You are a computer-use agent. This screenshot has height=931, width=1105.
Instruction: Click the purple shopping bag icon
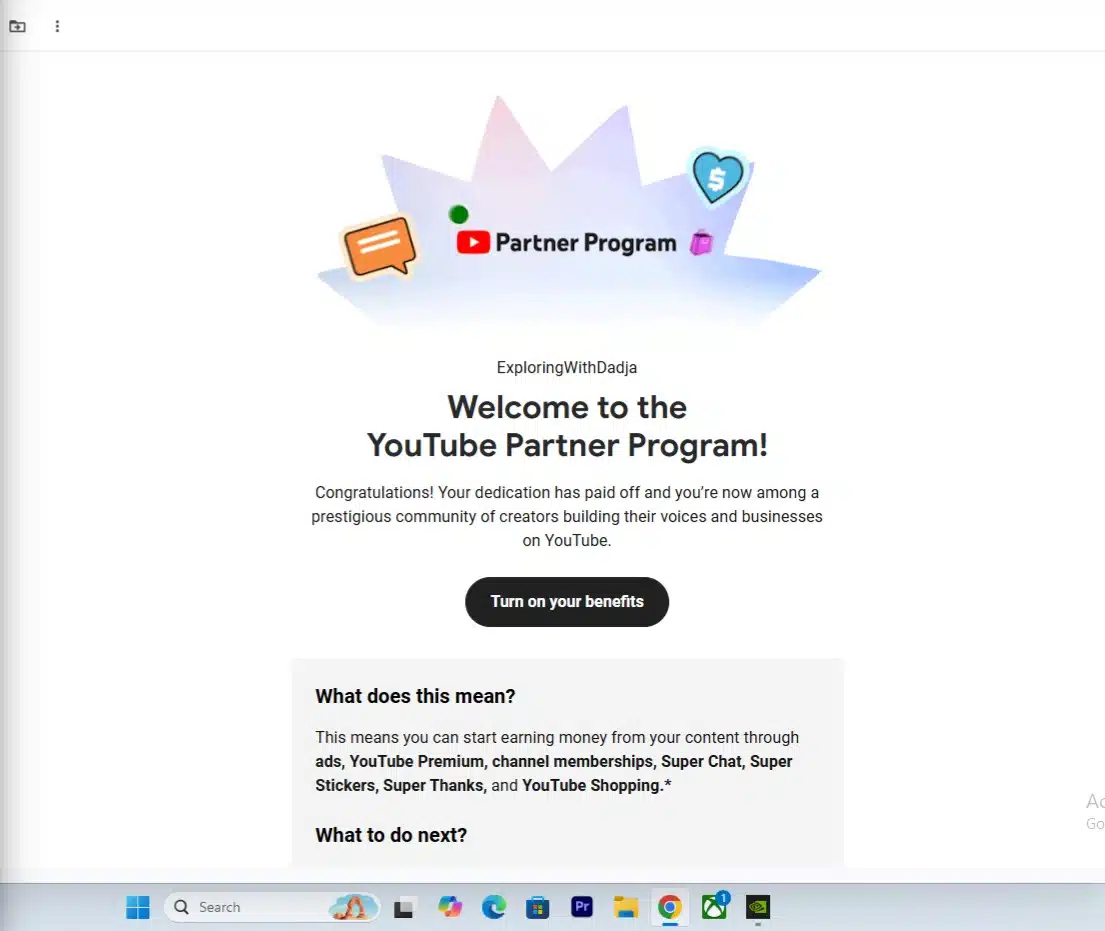701,242
